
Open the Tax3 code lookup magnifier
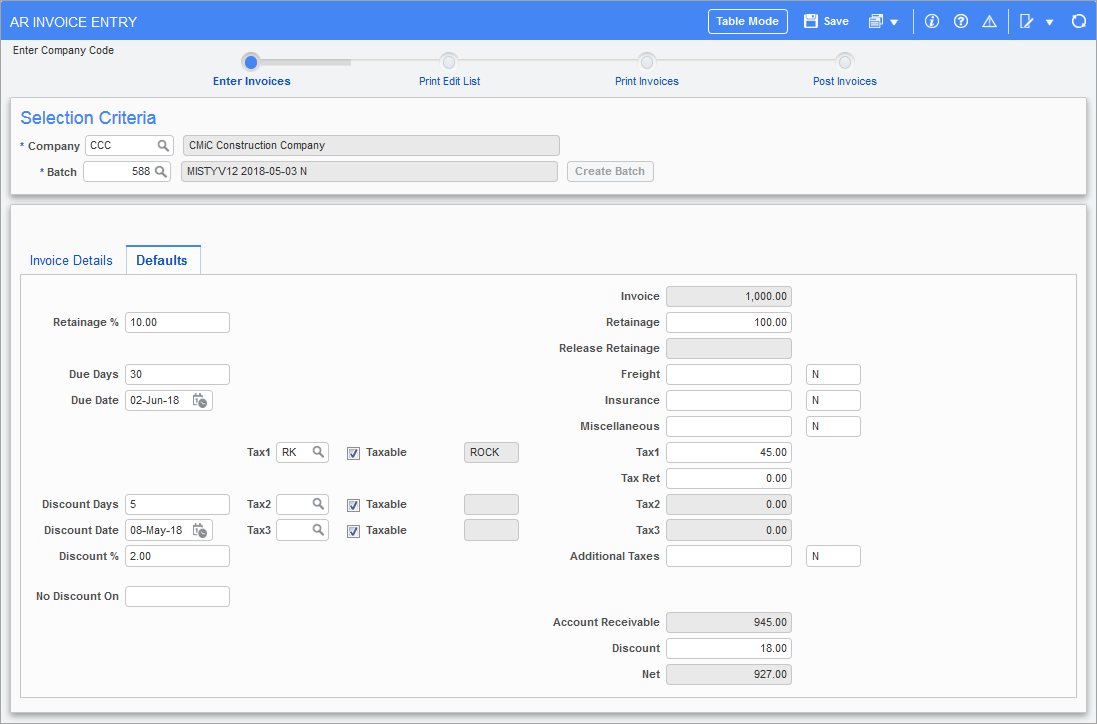point(318,530)
